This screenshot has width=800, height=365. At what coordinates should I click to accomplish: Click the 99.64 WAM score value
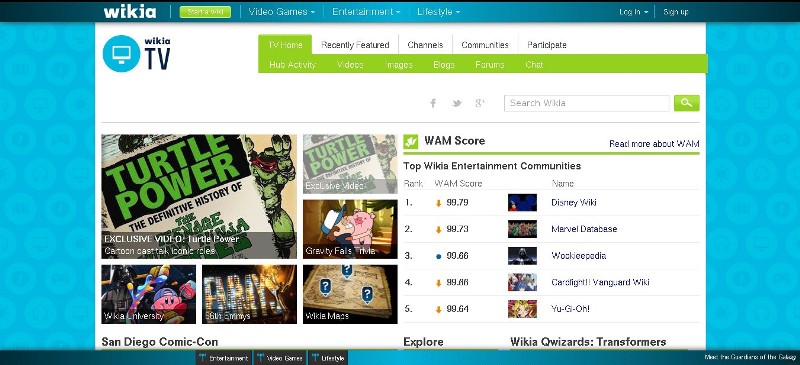pos(457,309)
